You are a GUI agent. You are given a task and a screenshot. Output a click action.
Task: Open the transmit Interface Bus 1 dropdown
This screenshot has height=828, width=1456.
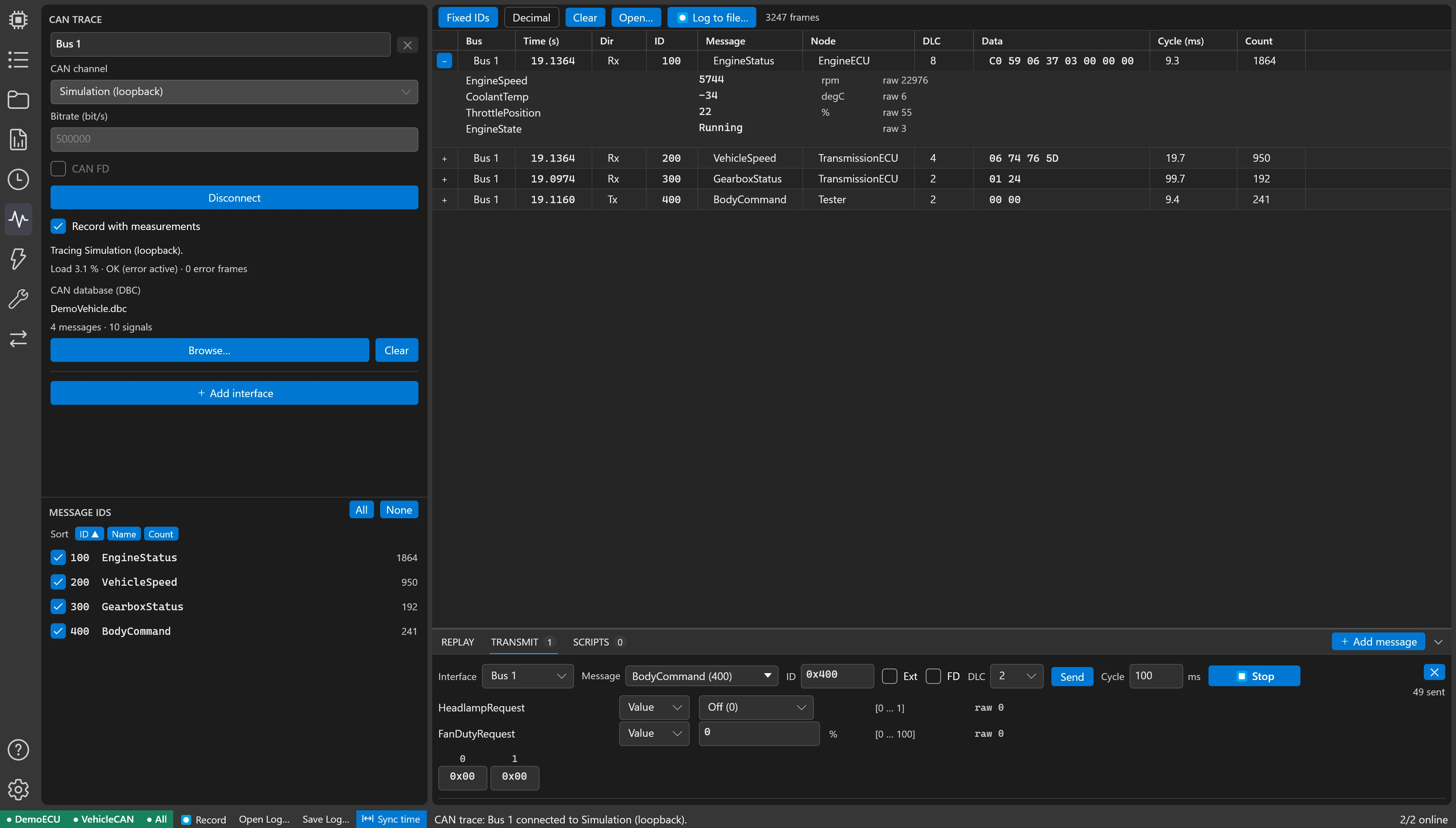(528, 676)
